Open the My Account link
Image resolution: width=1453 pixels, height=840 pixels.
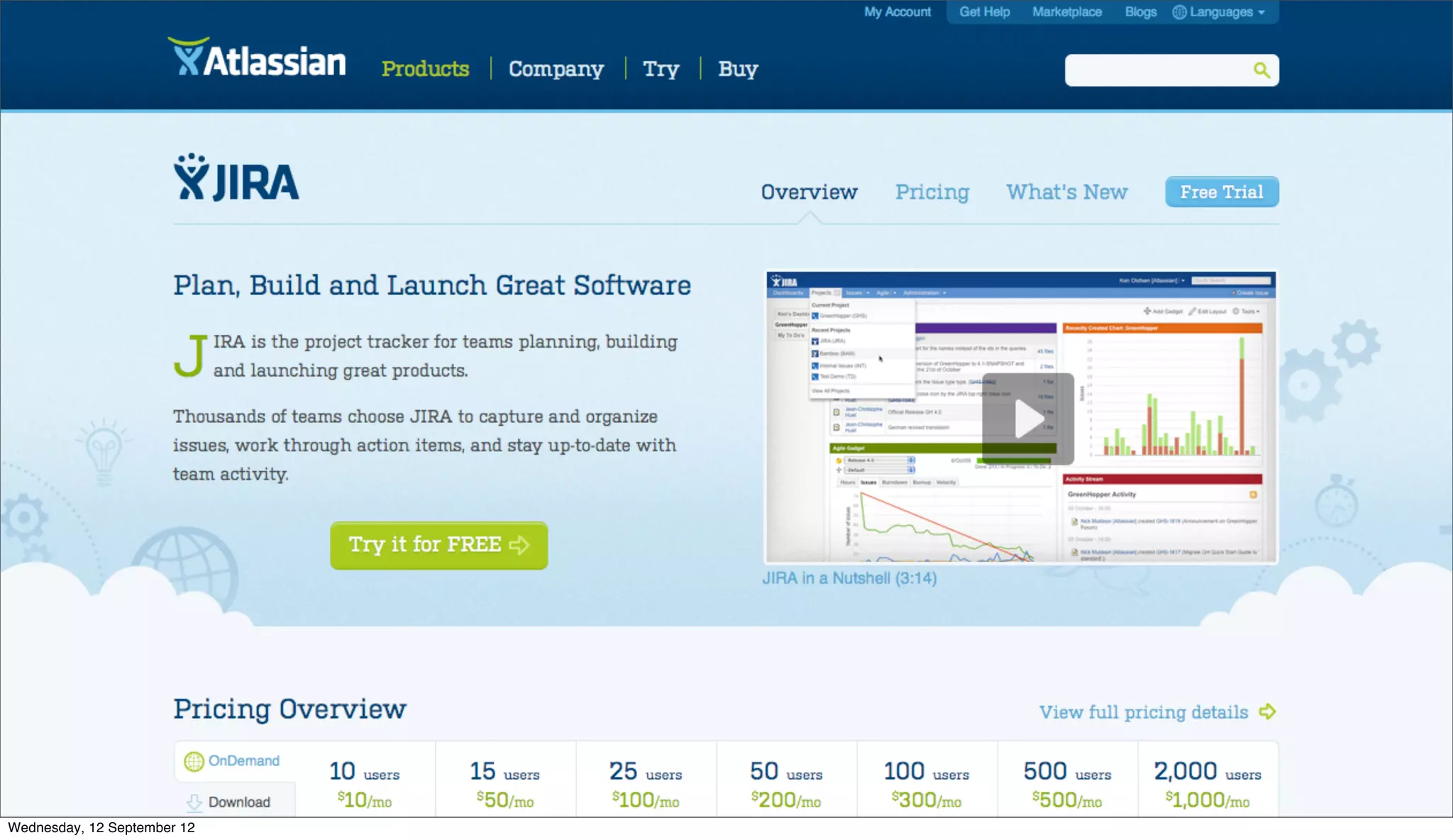[x=897, y=12]
